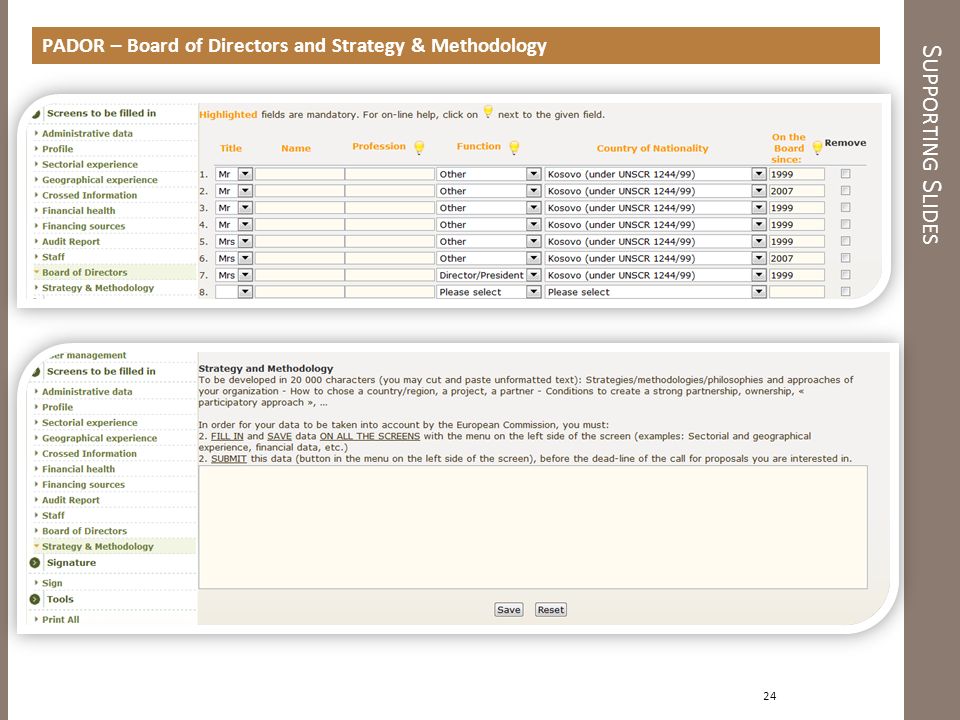Open the Title dropdown for row 3

coord(245,208)
